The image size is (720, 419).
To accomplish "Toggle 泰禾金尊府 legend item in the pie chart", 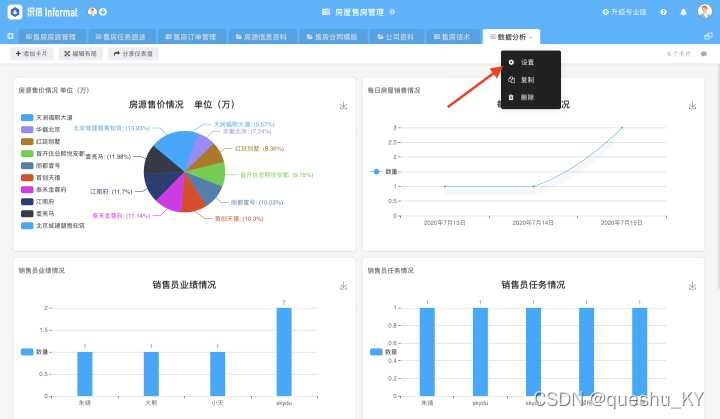I will tap(44, 189).
